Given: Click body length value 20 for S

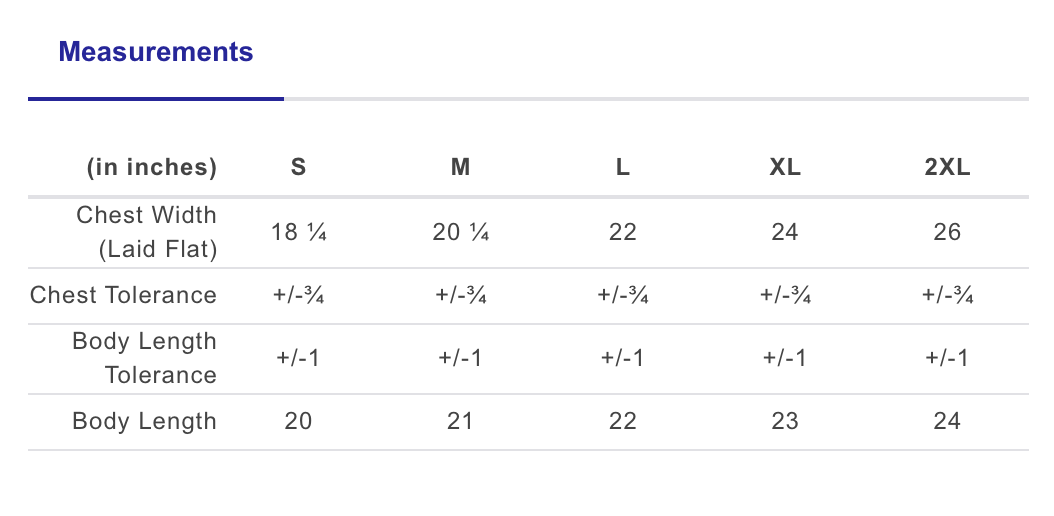Looking at the screenshot, I should pyautogui.click(x=298, y=421).
